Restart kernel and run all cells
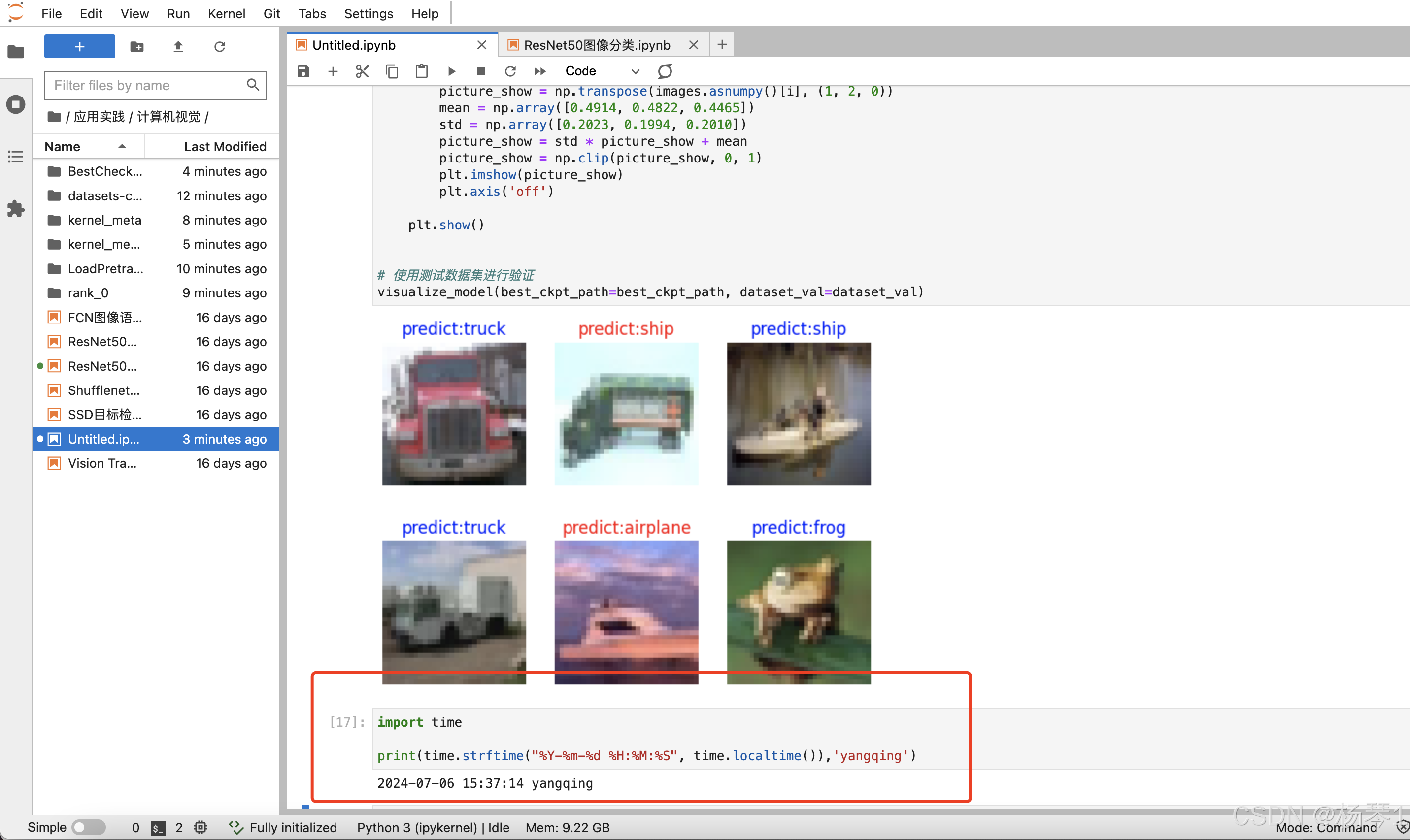This screenshot has height=840, width=1410. click(539, 71)
